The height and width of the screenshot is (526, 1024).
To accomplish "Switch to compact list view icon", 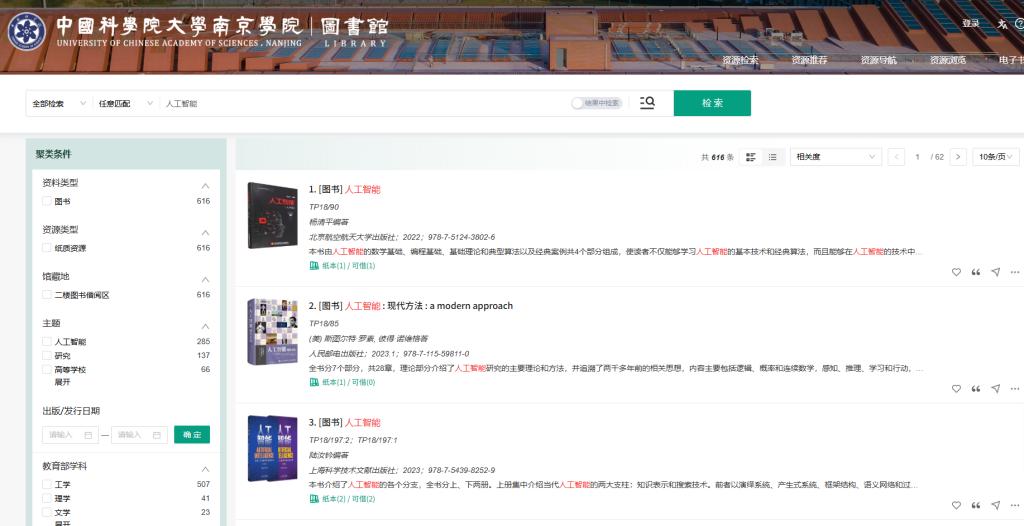I will [x=772, y=157].
